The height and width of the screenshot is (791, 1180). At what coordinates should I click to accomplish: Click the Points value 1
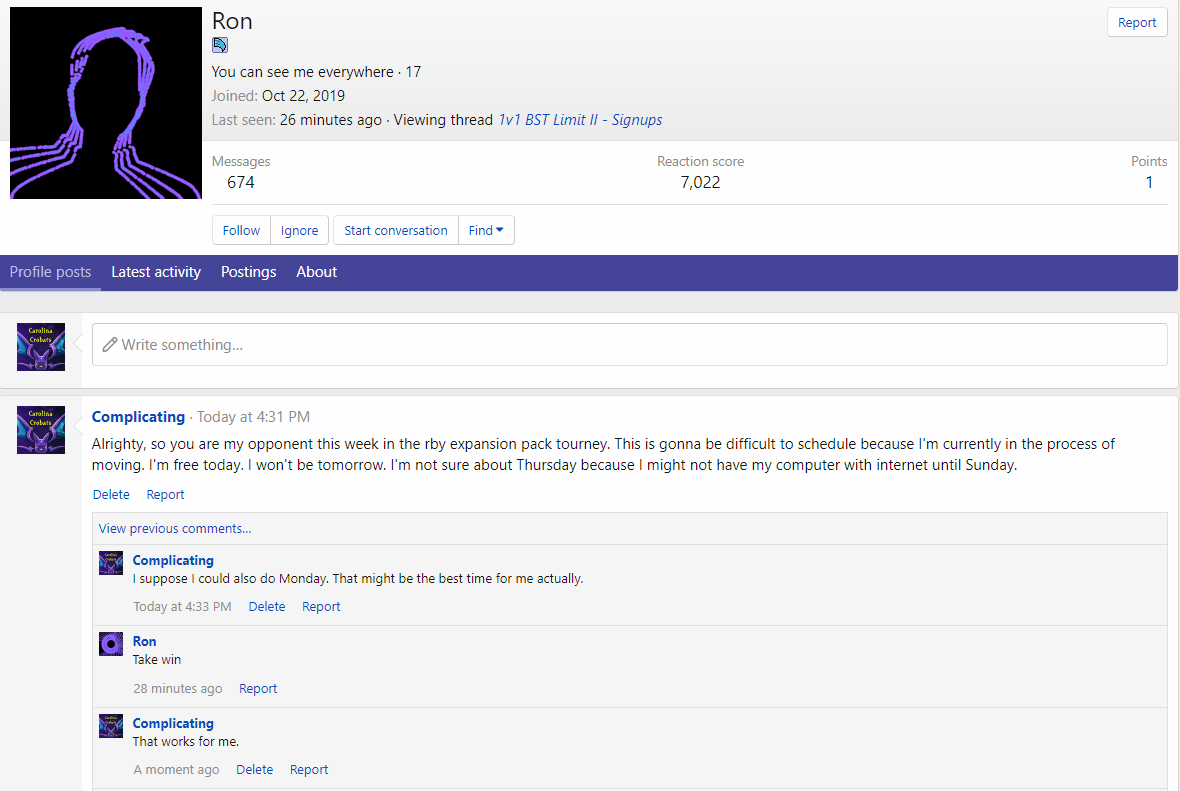[x=1149, y=182]
